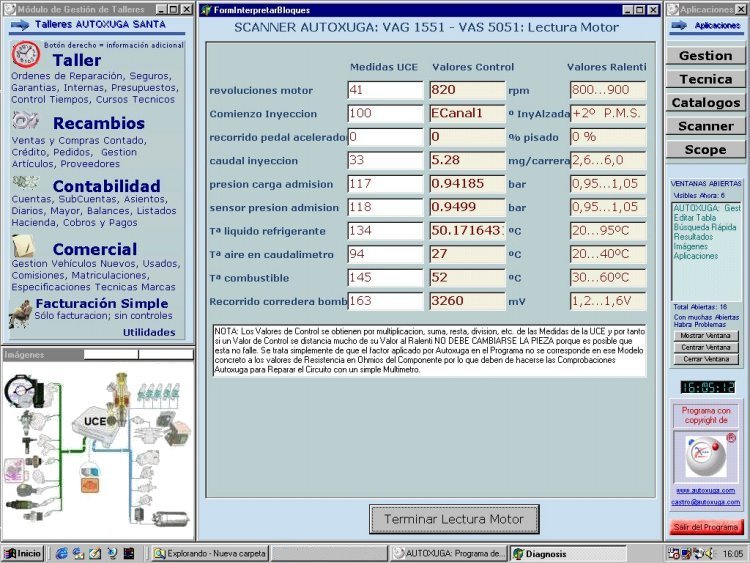Click presion carga admision value 0.94185
750x563 pixels.
point(467,184)
